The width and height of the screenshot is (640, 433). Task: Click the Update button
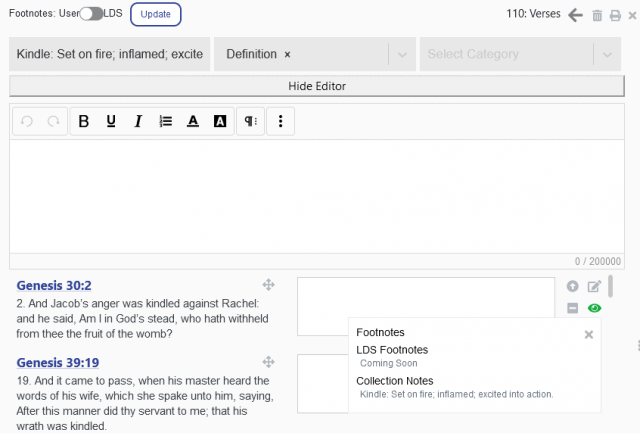click(x=155, y=14)
